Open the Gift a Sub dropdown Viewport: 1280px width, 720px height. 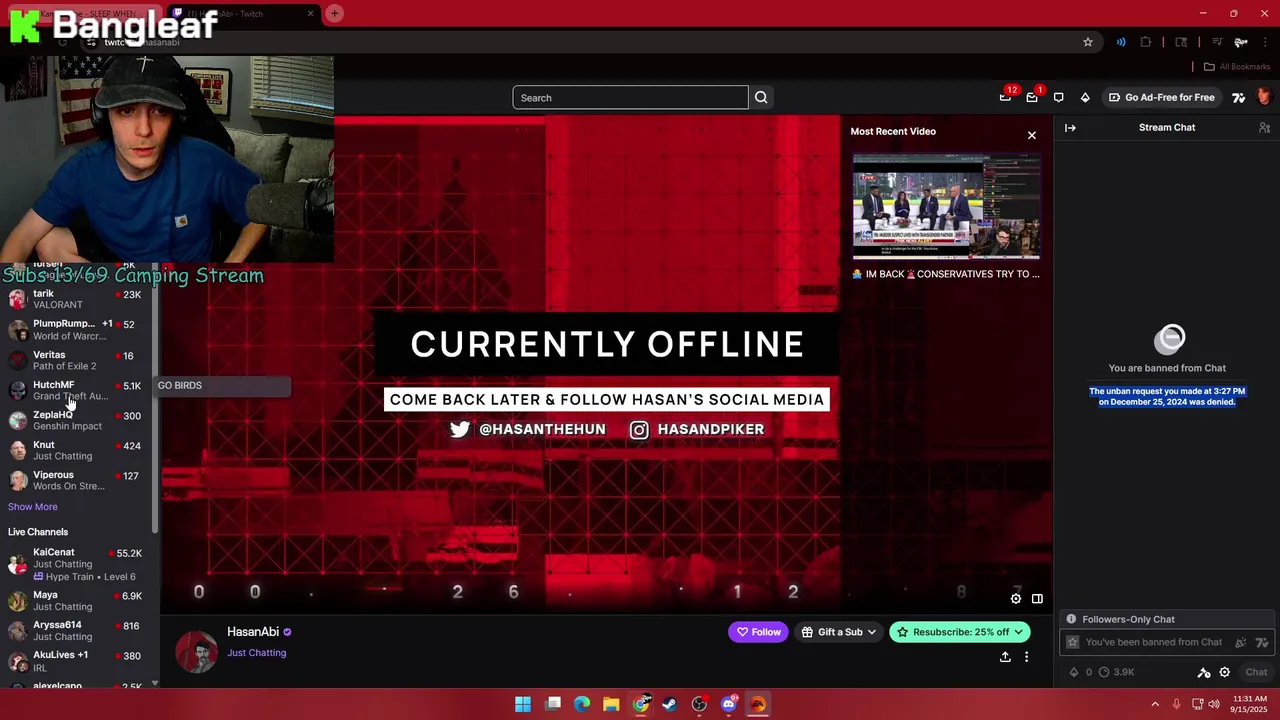(839, 632)
